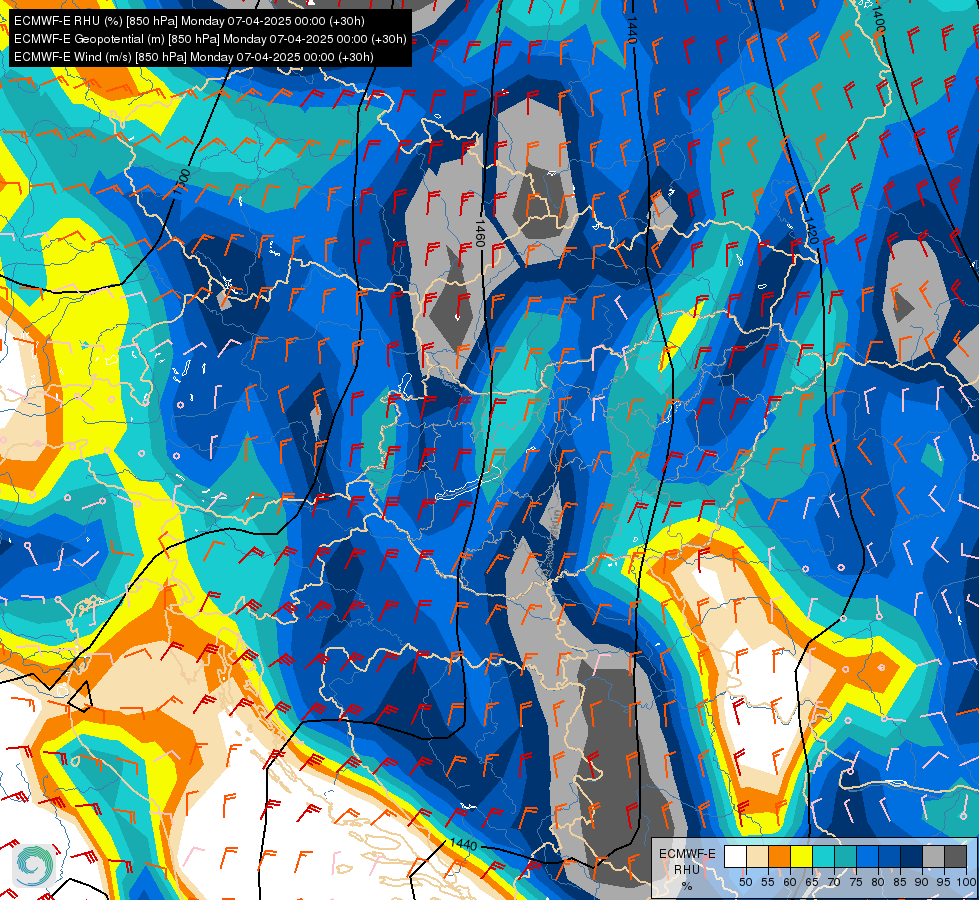The image size is (979, 900).
Task: Click the light grey 90-95% legend swatch
Action: [x=933, y=857]
